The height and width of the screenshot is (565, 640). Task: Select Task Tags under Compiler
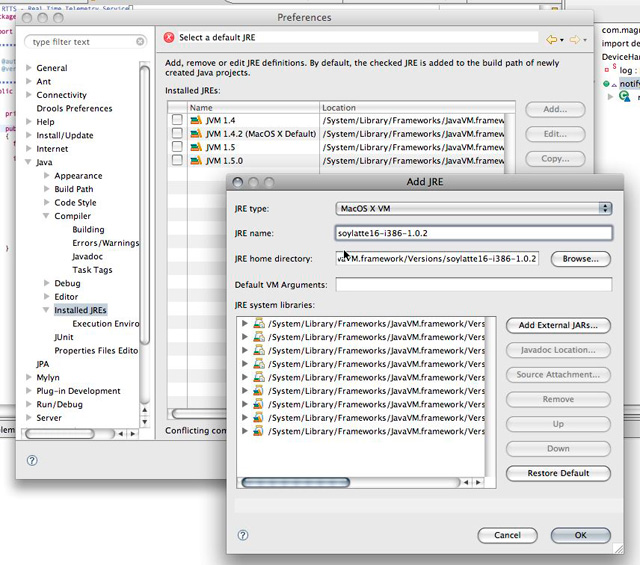pyautogui.click(x=92, y=270)
